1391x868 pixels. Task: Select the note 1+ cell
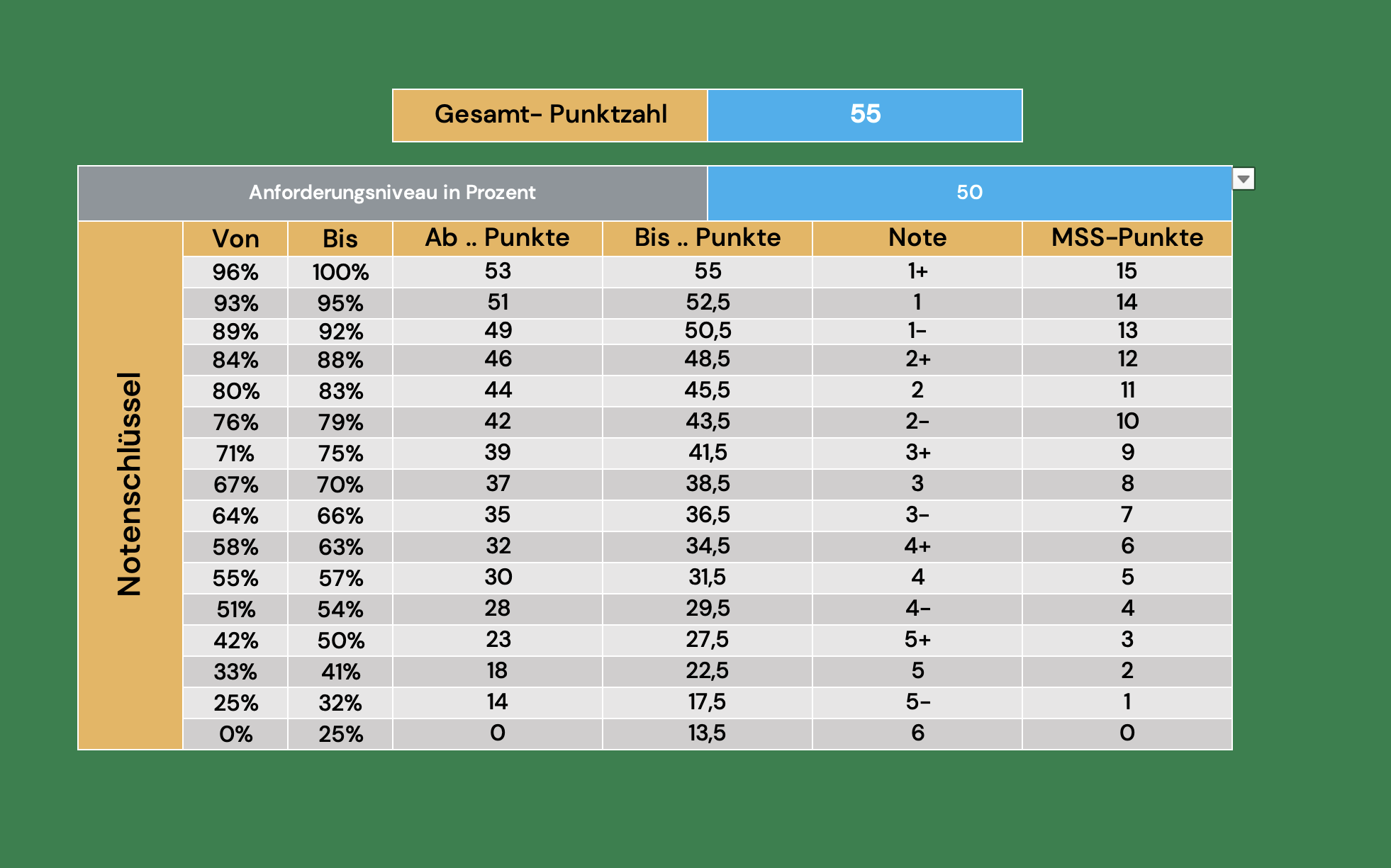(x=917, y=271)
